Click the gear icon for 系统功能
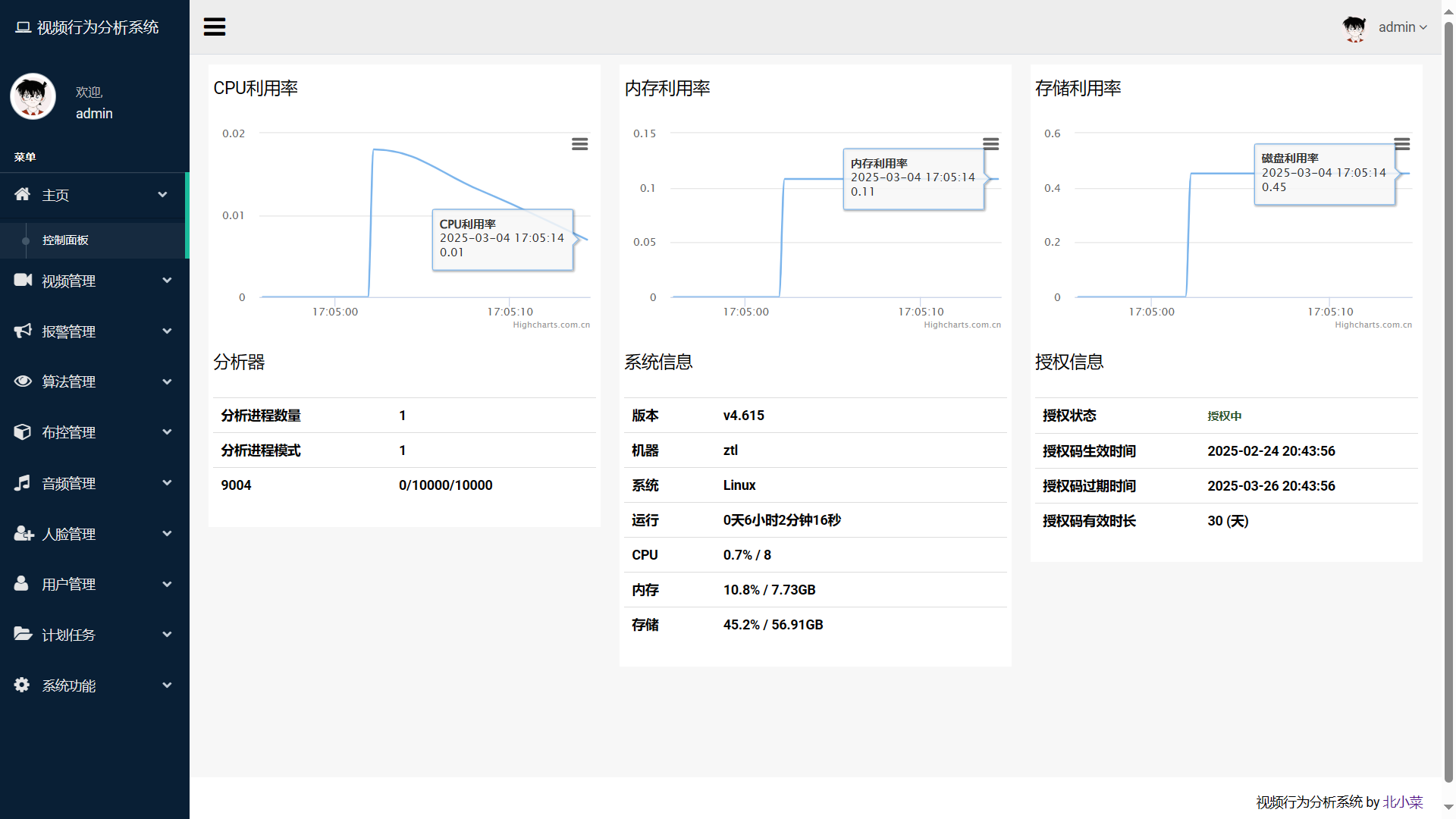The width and height of the screenshot is (1456, 819). pos(22,685)
